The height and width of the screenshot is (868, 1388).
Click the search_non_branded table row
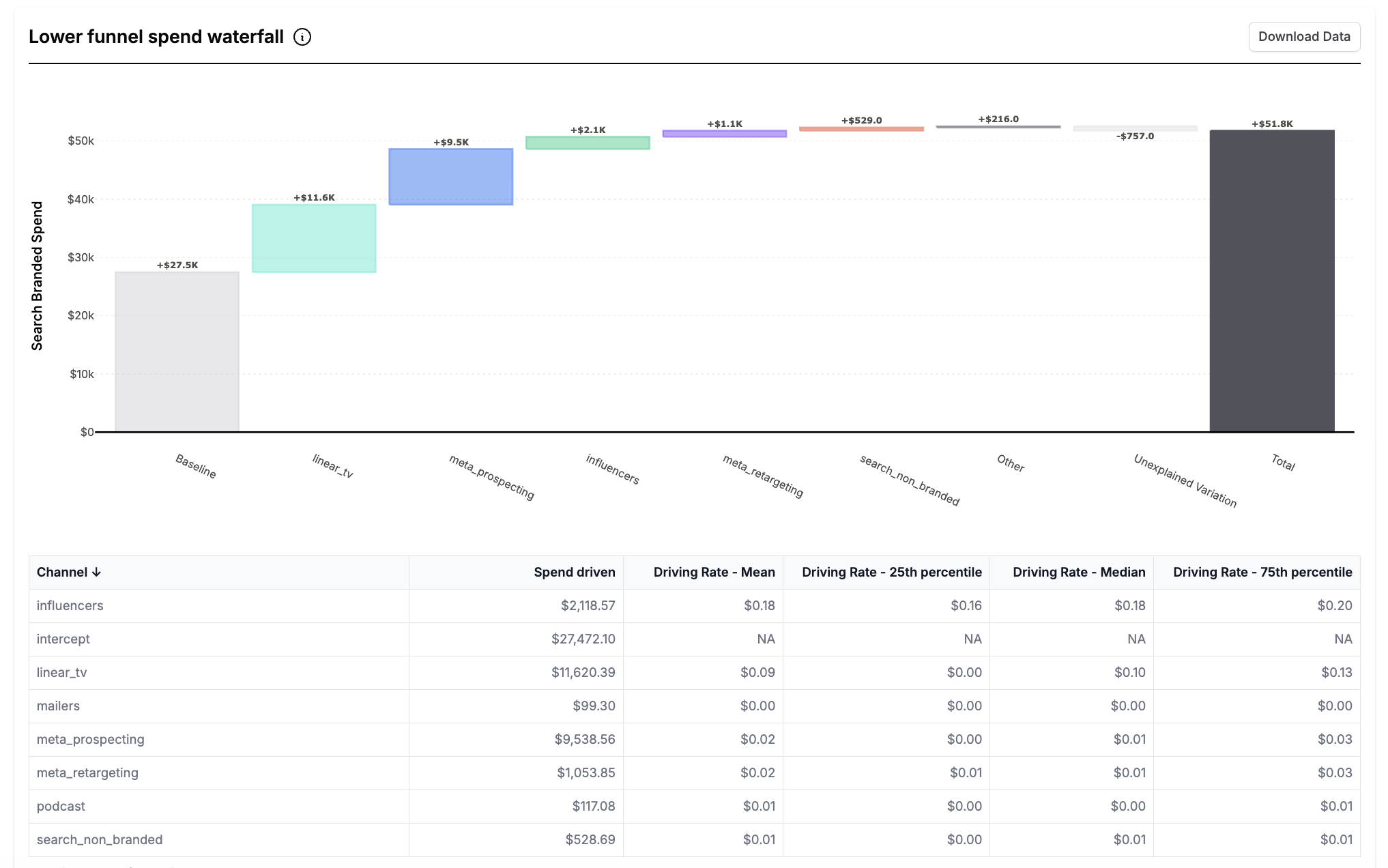pyautogui.click(x=100, y=840)
